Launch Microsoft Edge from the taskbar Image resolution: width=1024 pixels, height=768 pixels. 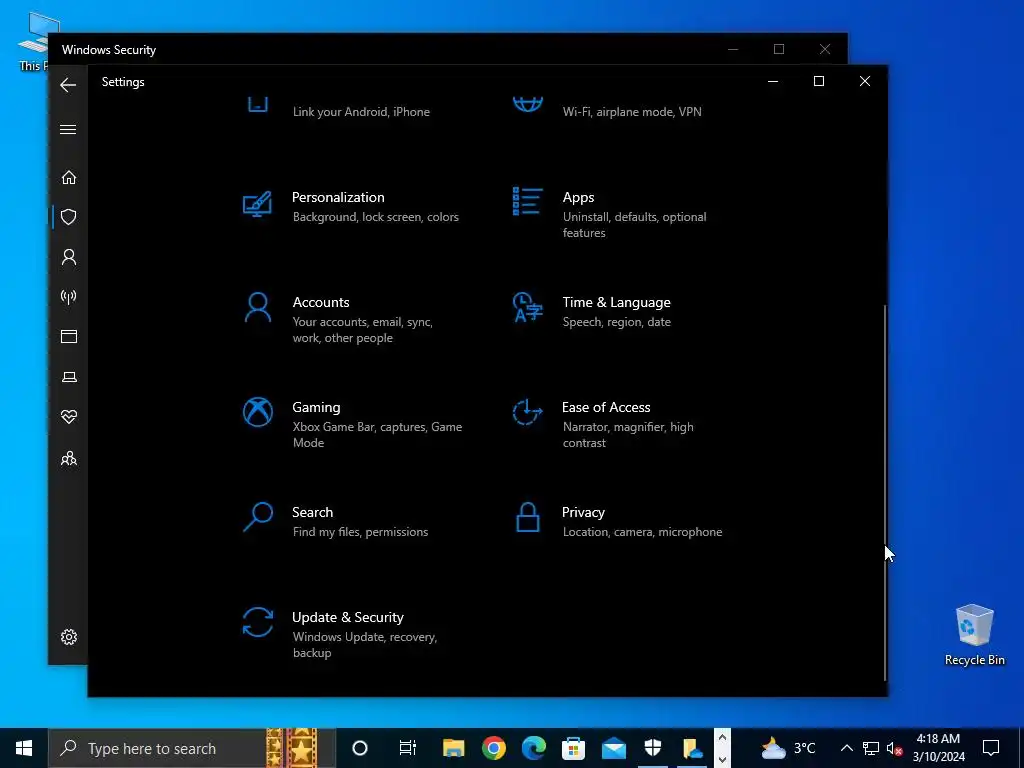534,748
